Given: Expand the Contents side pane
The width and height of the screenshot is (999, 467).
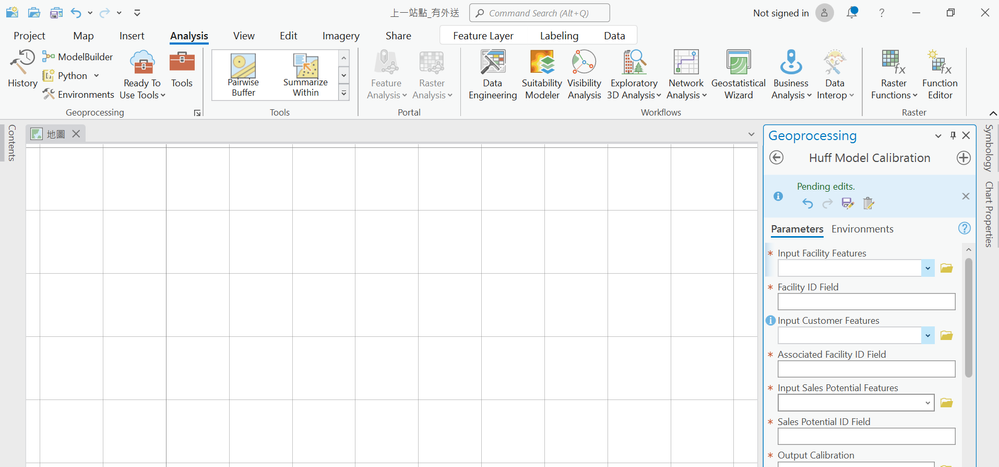Looking at the screenshot, I should pos(11,143).
